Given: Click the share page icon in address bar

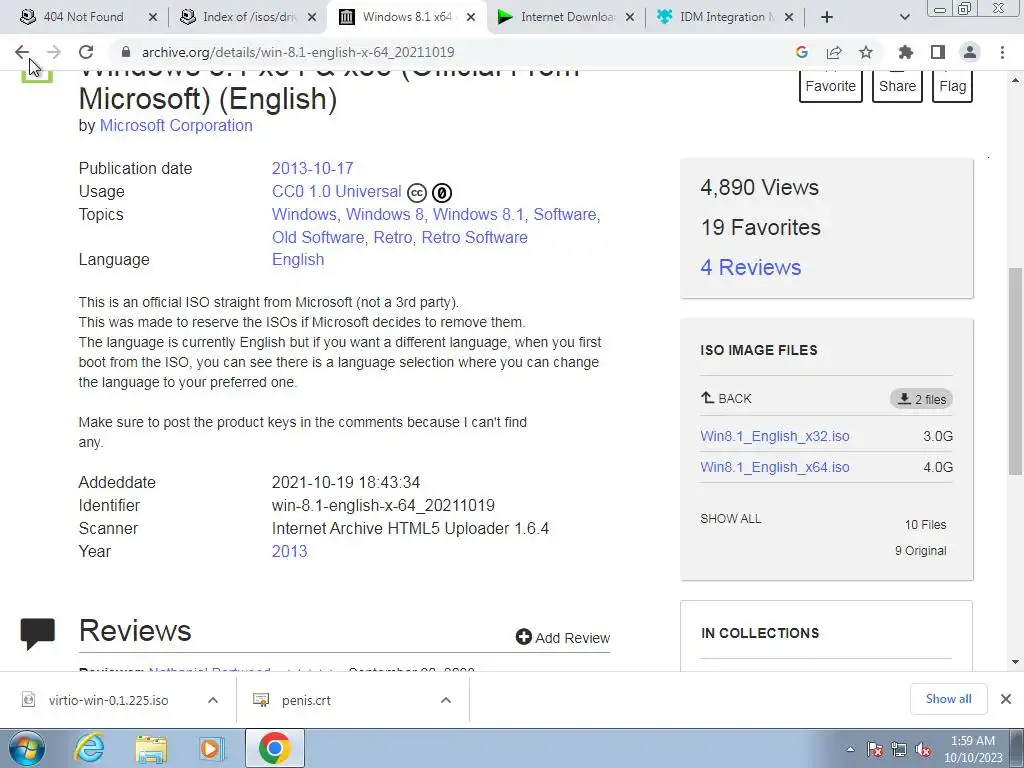Looking at the screenshot, I should tap(834, 52).
